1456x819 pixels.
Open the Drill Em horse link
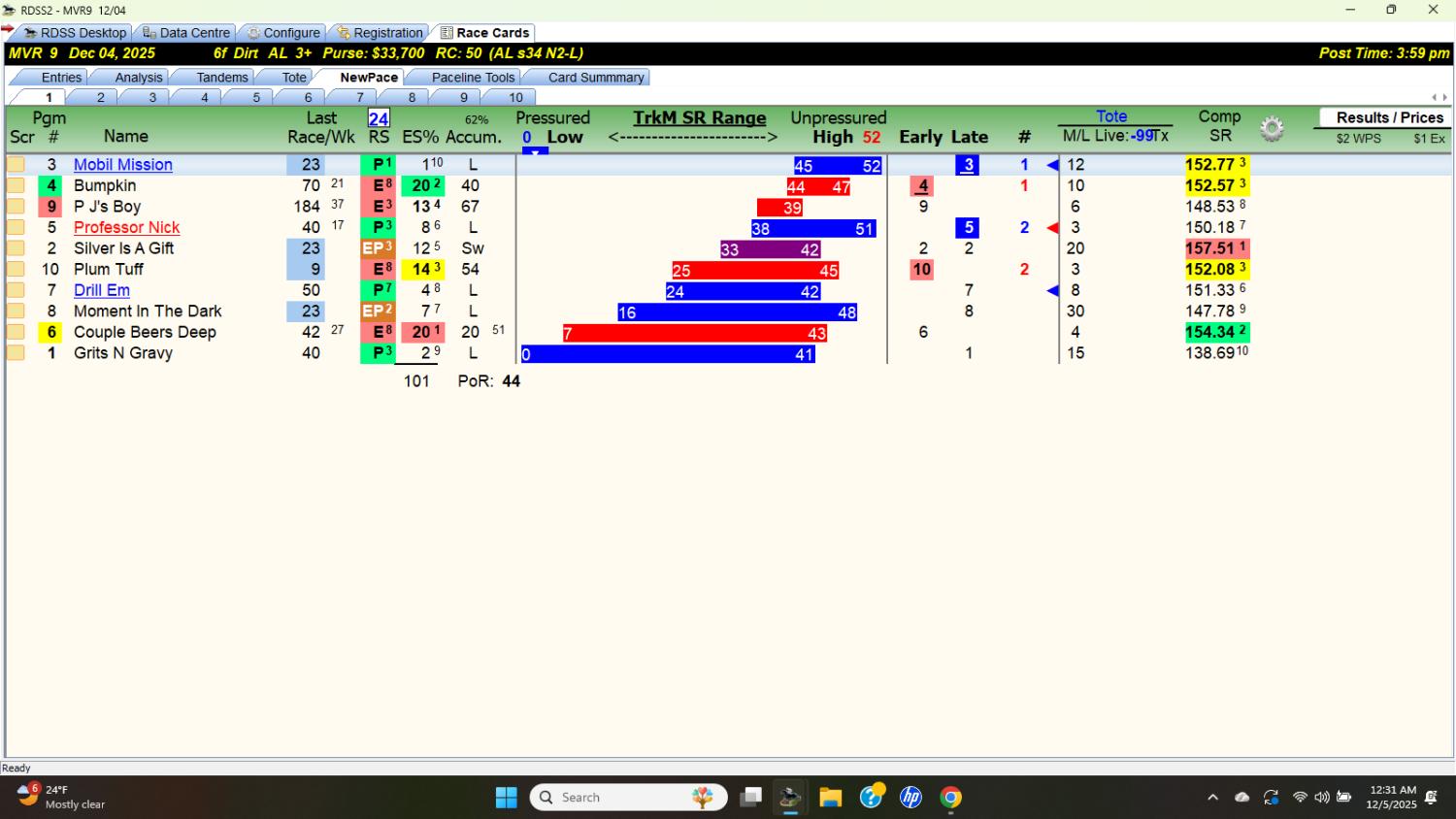[102, 290]
